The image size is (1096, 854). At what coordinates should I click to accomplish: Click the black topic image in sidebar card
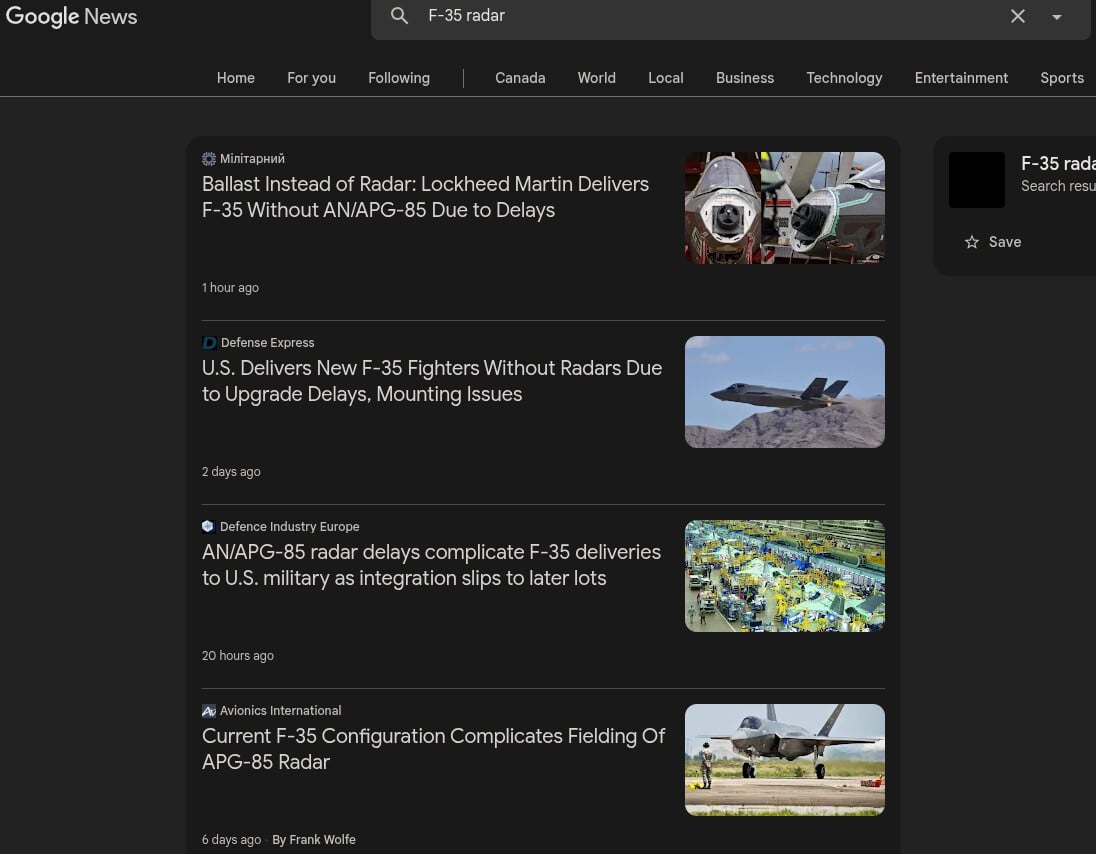(x=976, y=180)
